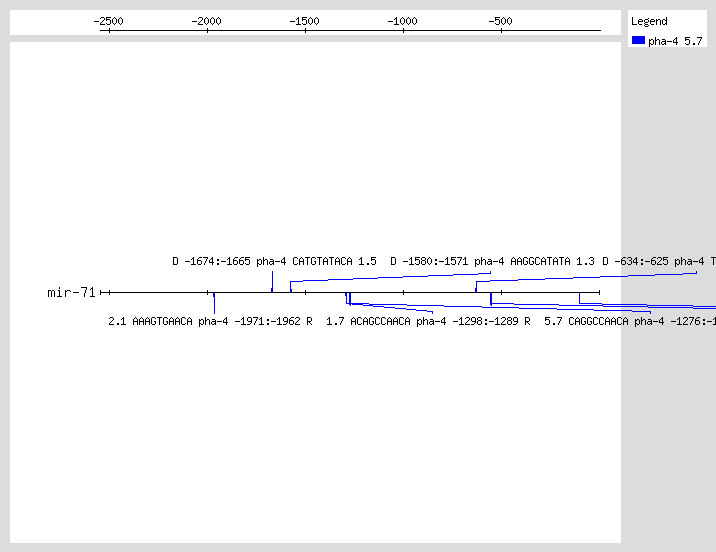Click the pha-4 5.7 legend label
716x552 pixels.
676,41
